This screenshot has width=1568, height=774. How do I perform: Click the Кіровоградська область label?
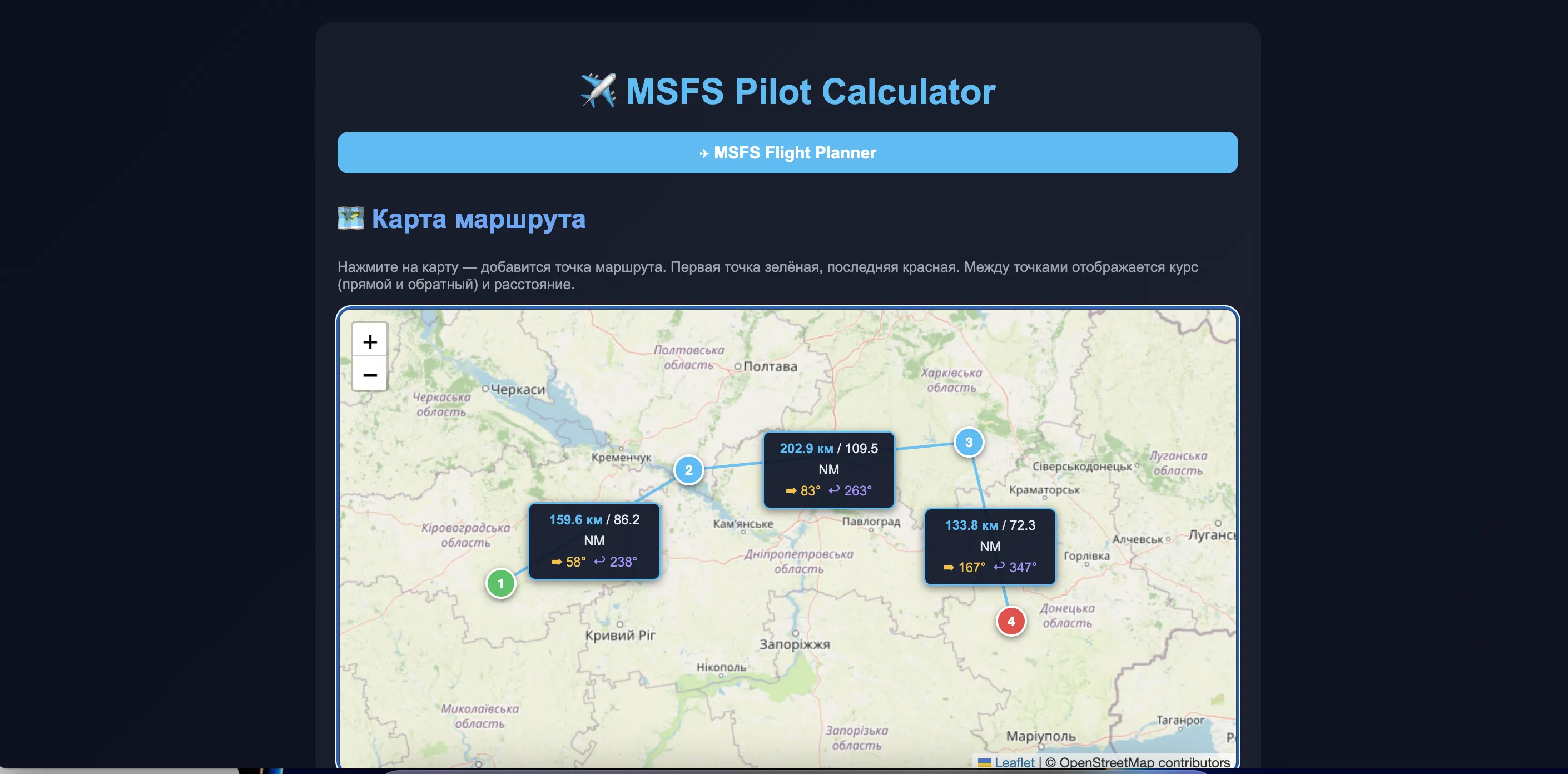[x=465, y=535]
